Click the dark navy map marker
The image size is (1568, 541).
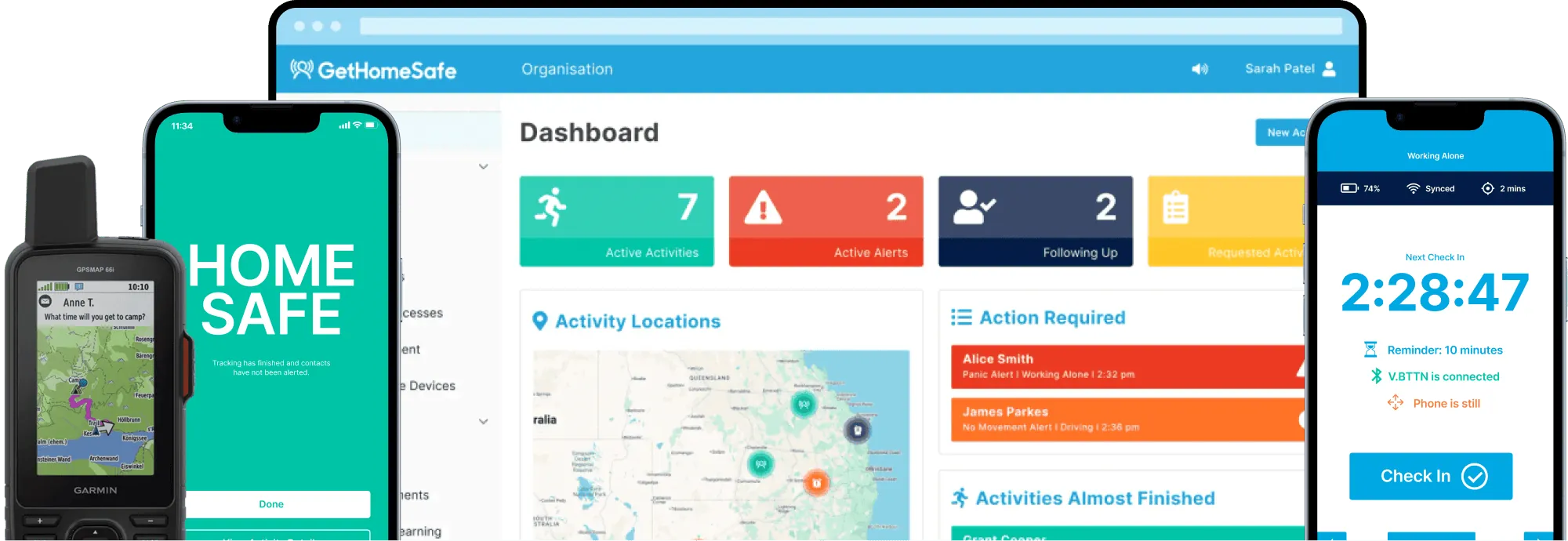coord(857,430)
